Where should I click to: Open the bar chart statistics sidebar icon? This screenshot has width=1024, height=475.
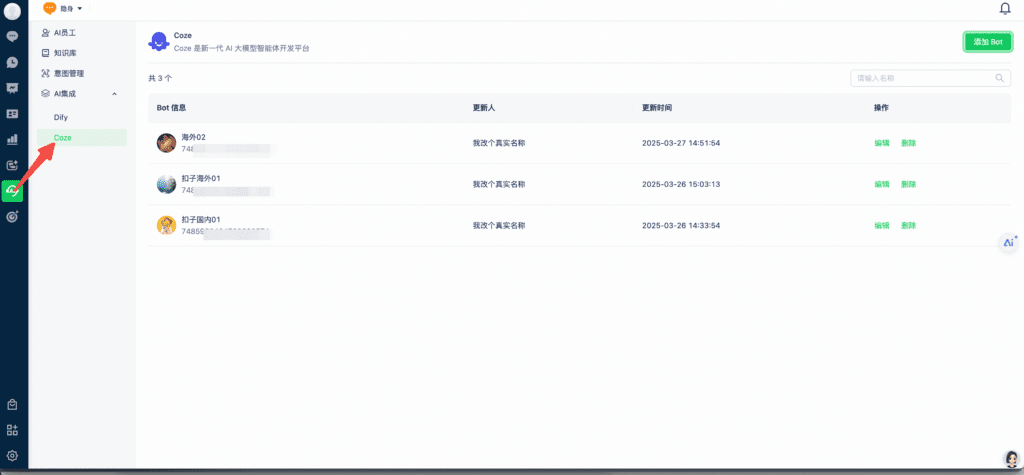click(12, 139)
